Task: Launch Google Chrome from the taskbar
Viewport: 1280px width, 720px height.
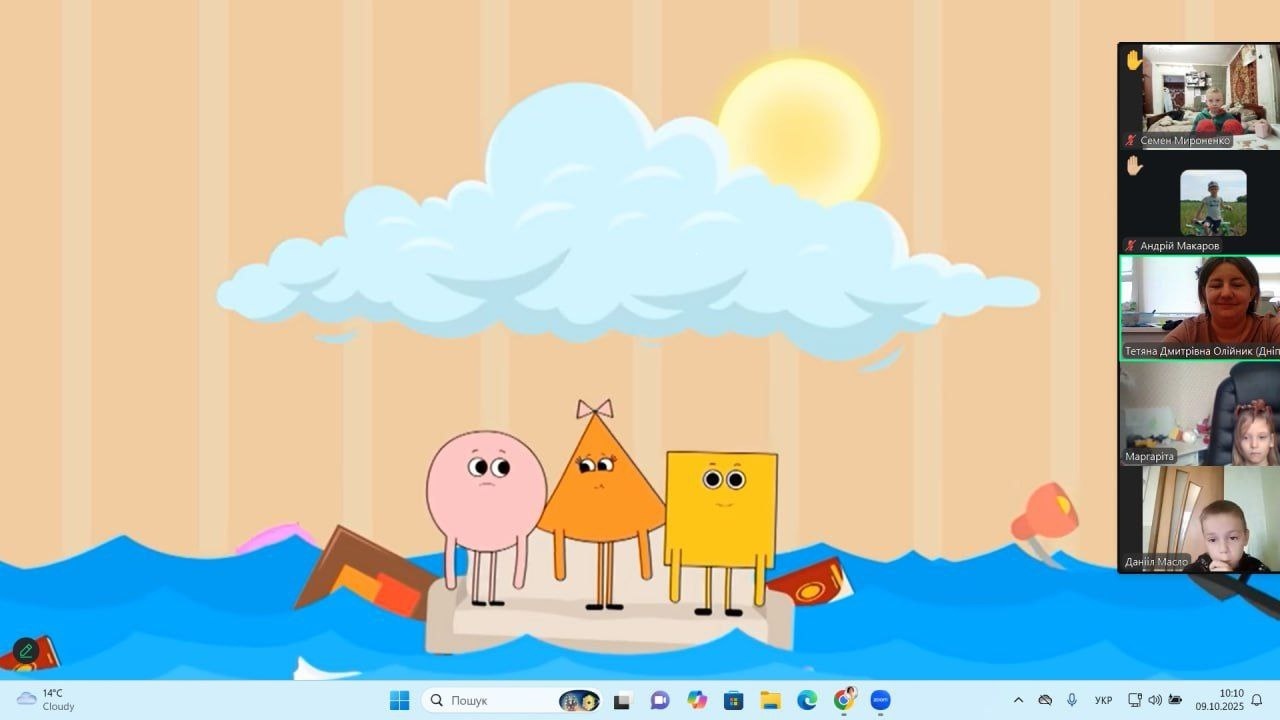Action: tap(844, 700)
